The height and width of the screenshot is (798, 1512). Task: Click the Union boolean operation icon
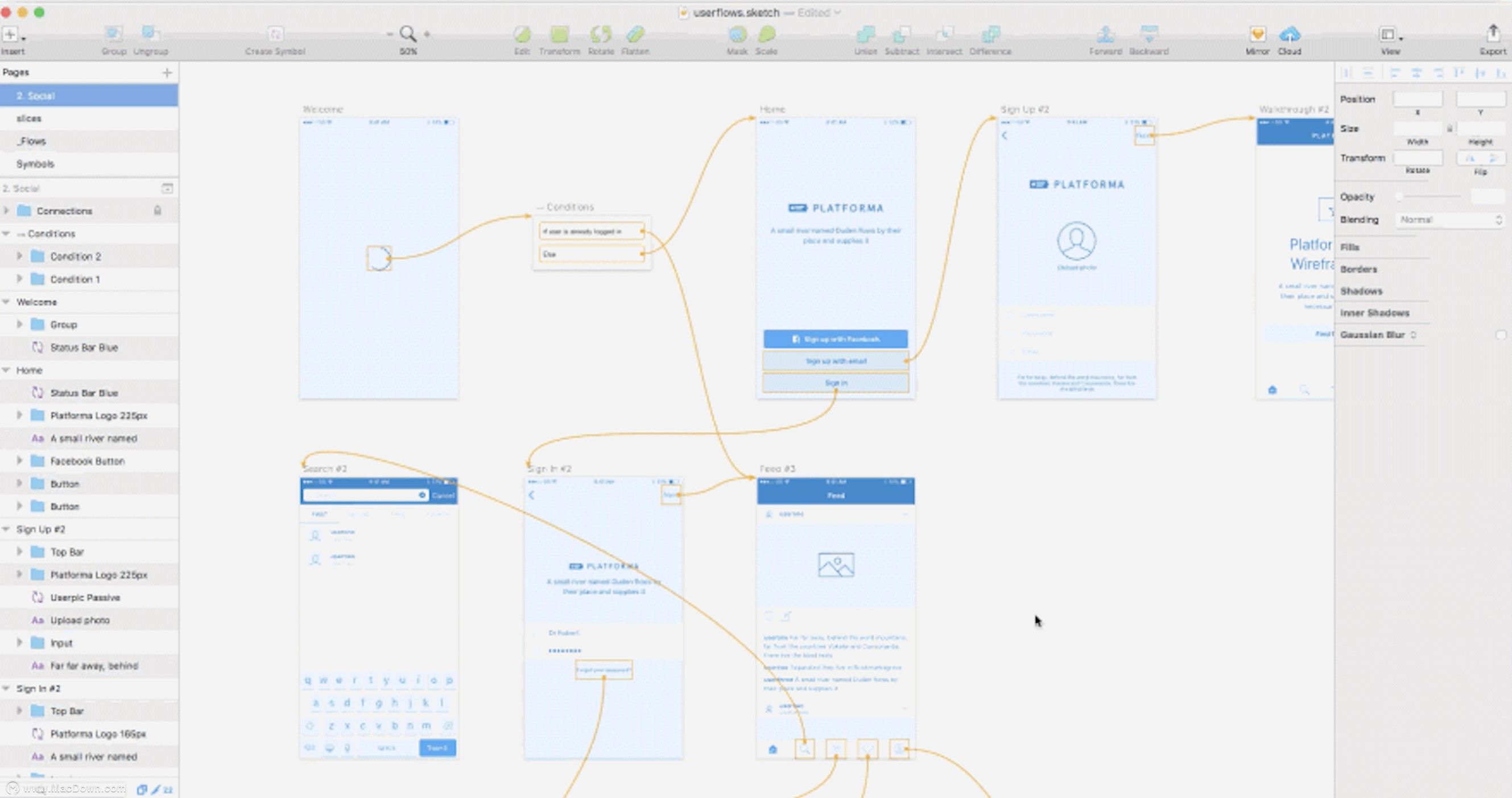pos(865,35)
